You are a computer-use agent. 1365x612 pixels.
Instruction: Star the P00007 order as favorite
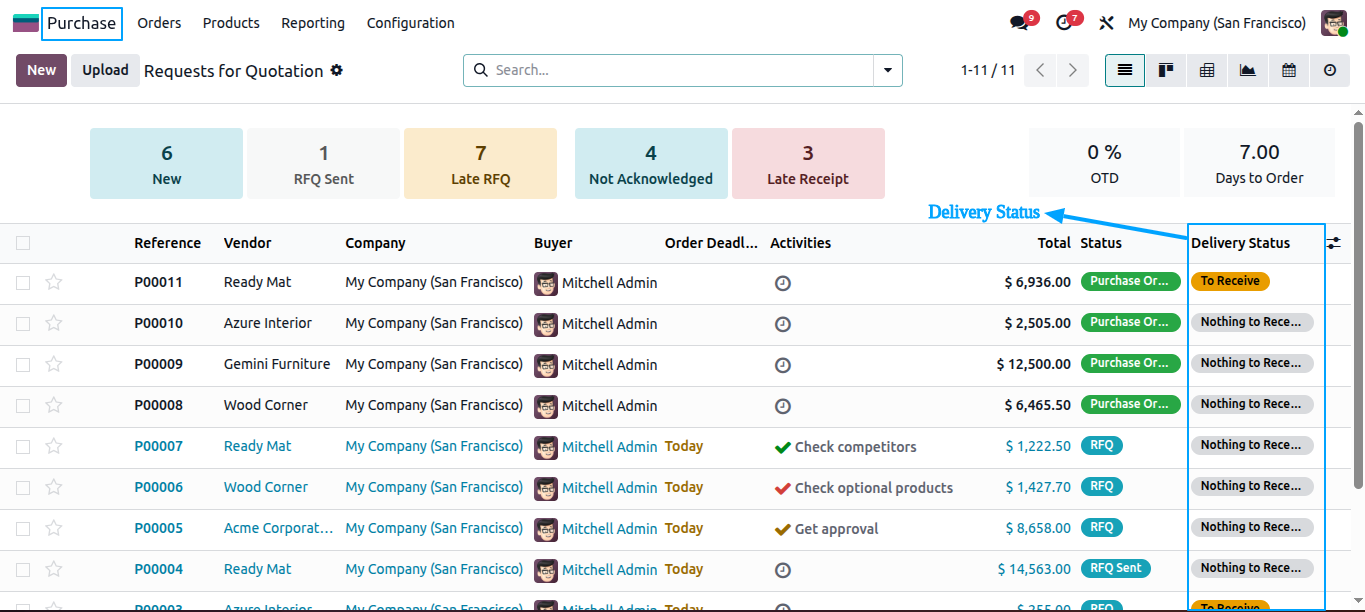54,446
